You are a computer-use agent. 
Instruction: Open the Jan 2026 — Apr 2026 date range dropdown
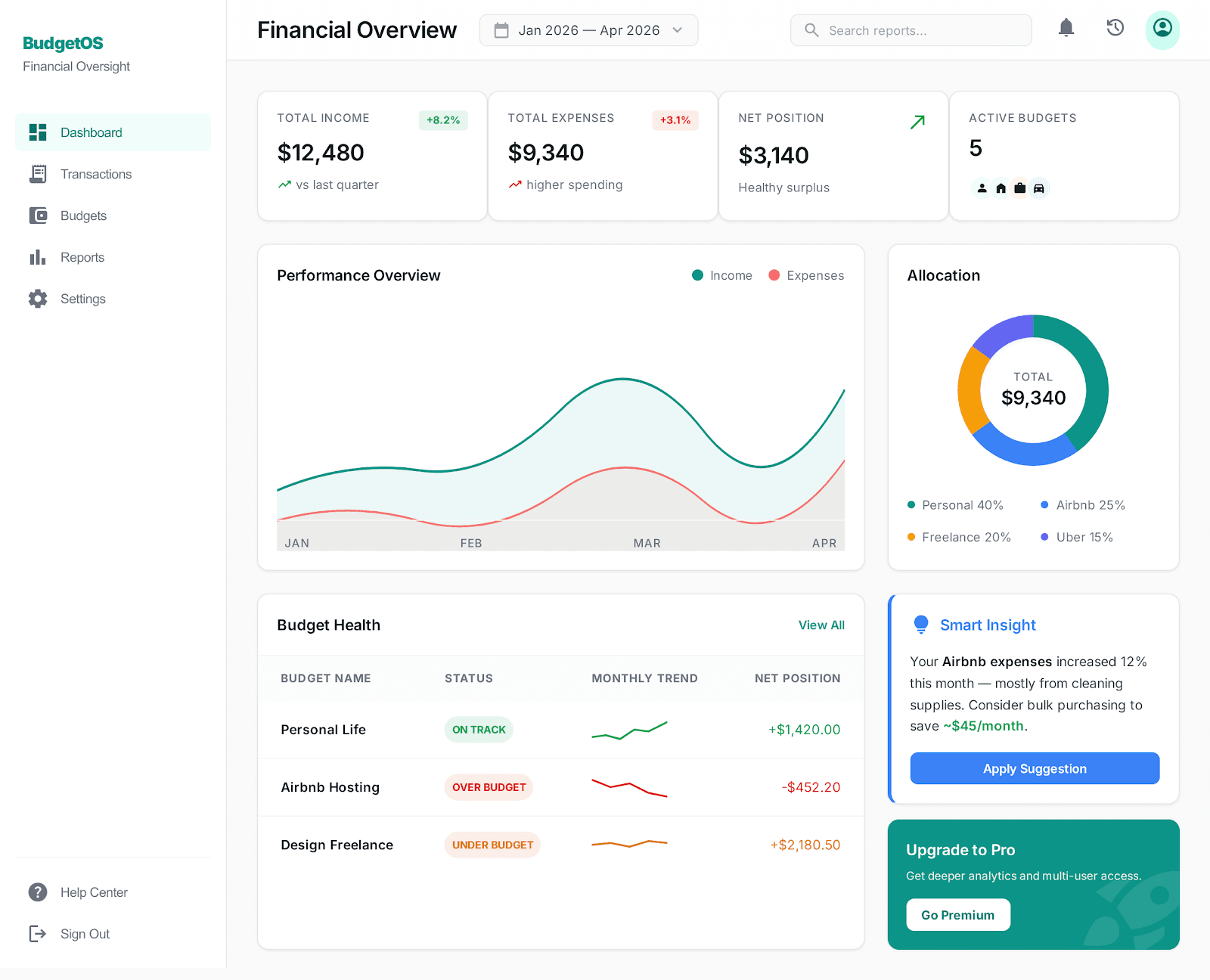pyautogui.click(x=588, y=30)
